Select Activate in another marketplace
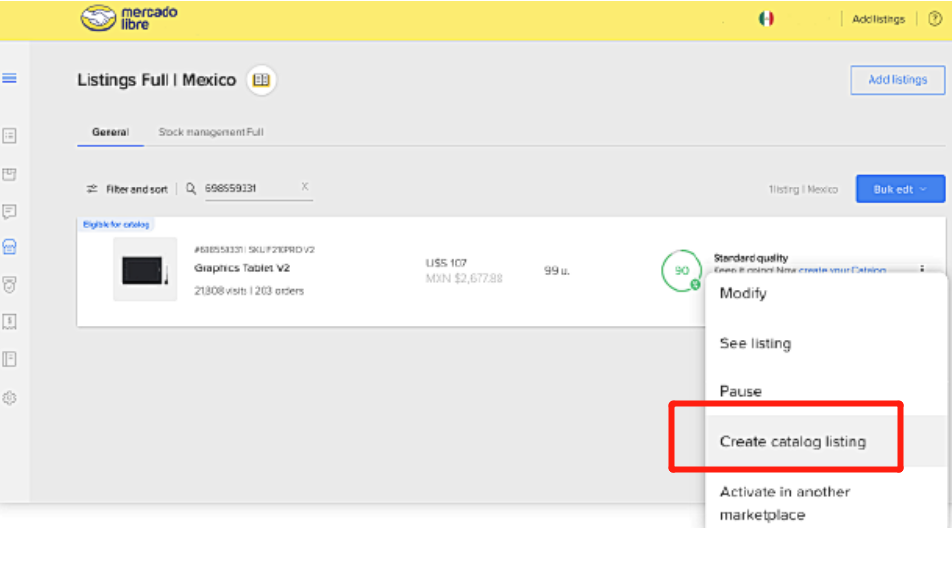Screen dimensions: 952x567 point(784,503)
